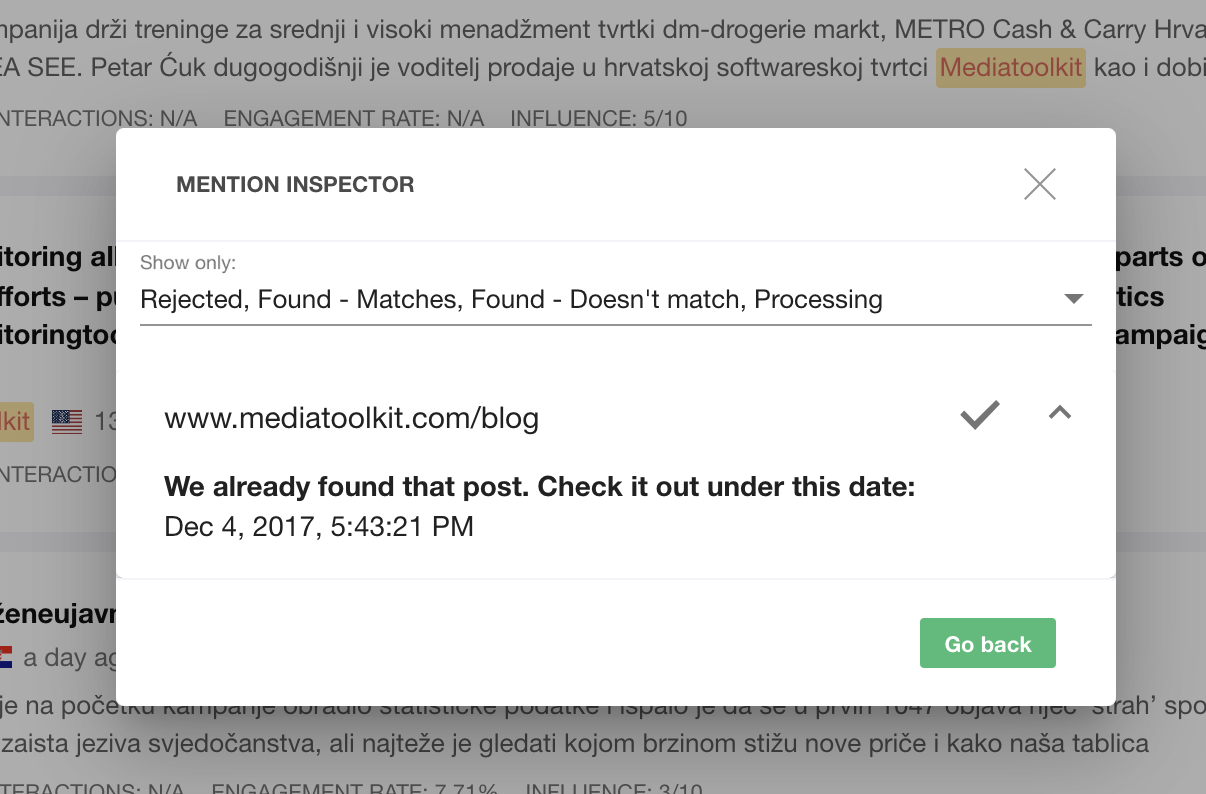Click the "INFLUENCE: 5/10" label
1206x794 pixels.
click(599, 119)
